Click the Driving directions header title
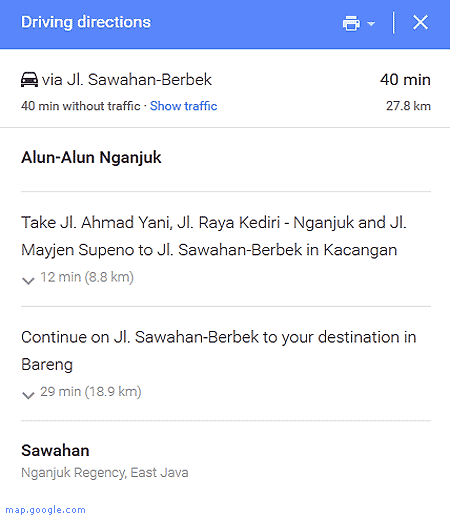Screen dimensions: 450x518 86,22
